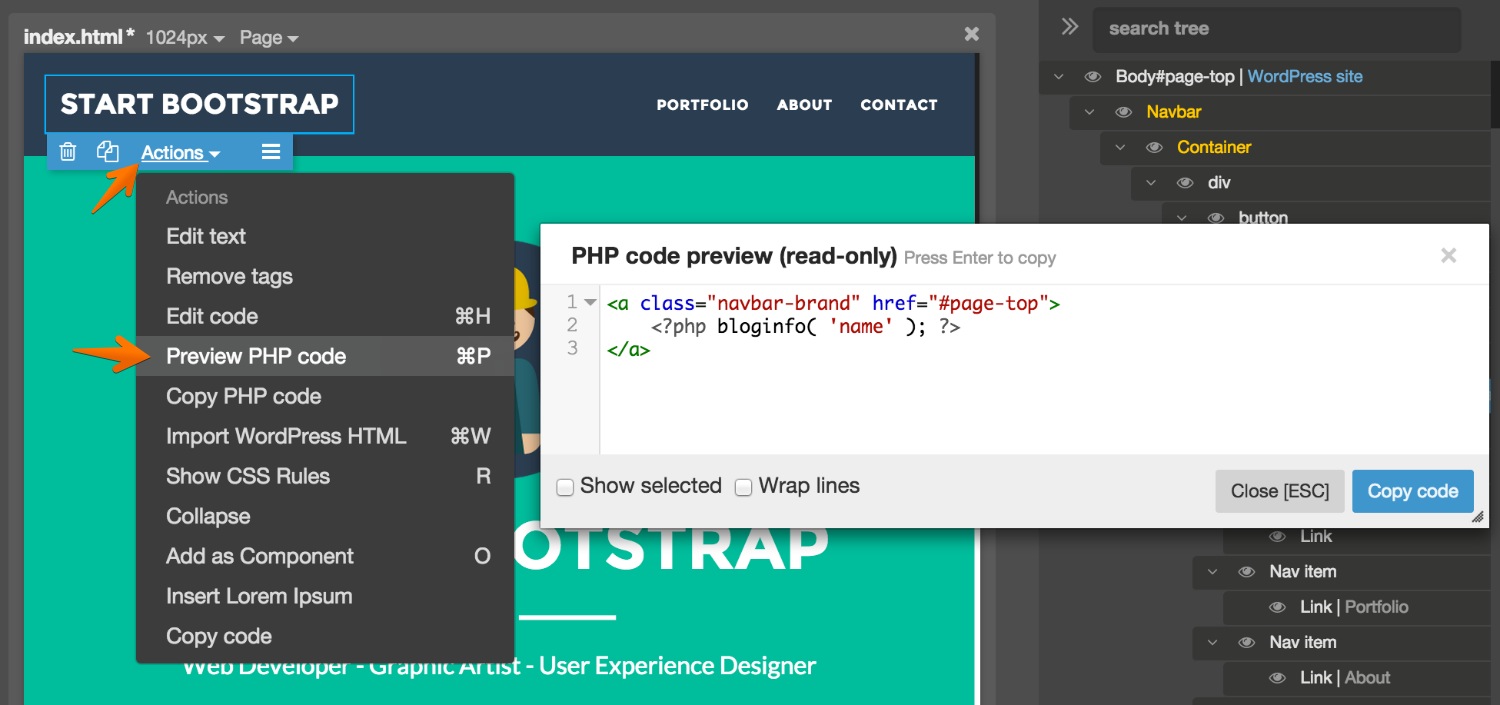The height and width of the screenshot is (705, 1500).
Task: Choose Import WordPress HTML menu entry
Action: (286, 436)
